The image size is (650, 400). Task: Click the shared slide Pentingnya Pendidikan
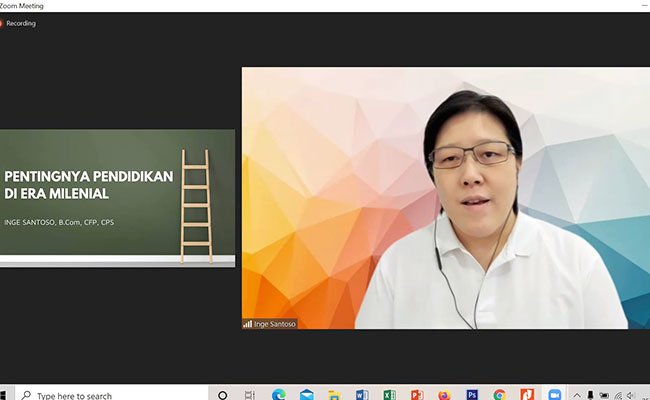click(x=117, y=198)
